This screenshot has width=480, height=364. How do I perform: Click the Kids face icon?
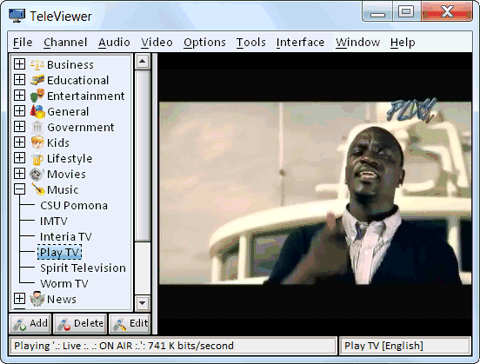(x=37, y=143)
